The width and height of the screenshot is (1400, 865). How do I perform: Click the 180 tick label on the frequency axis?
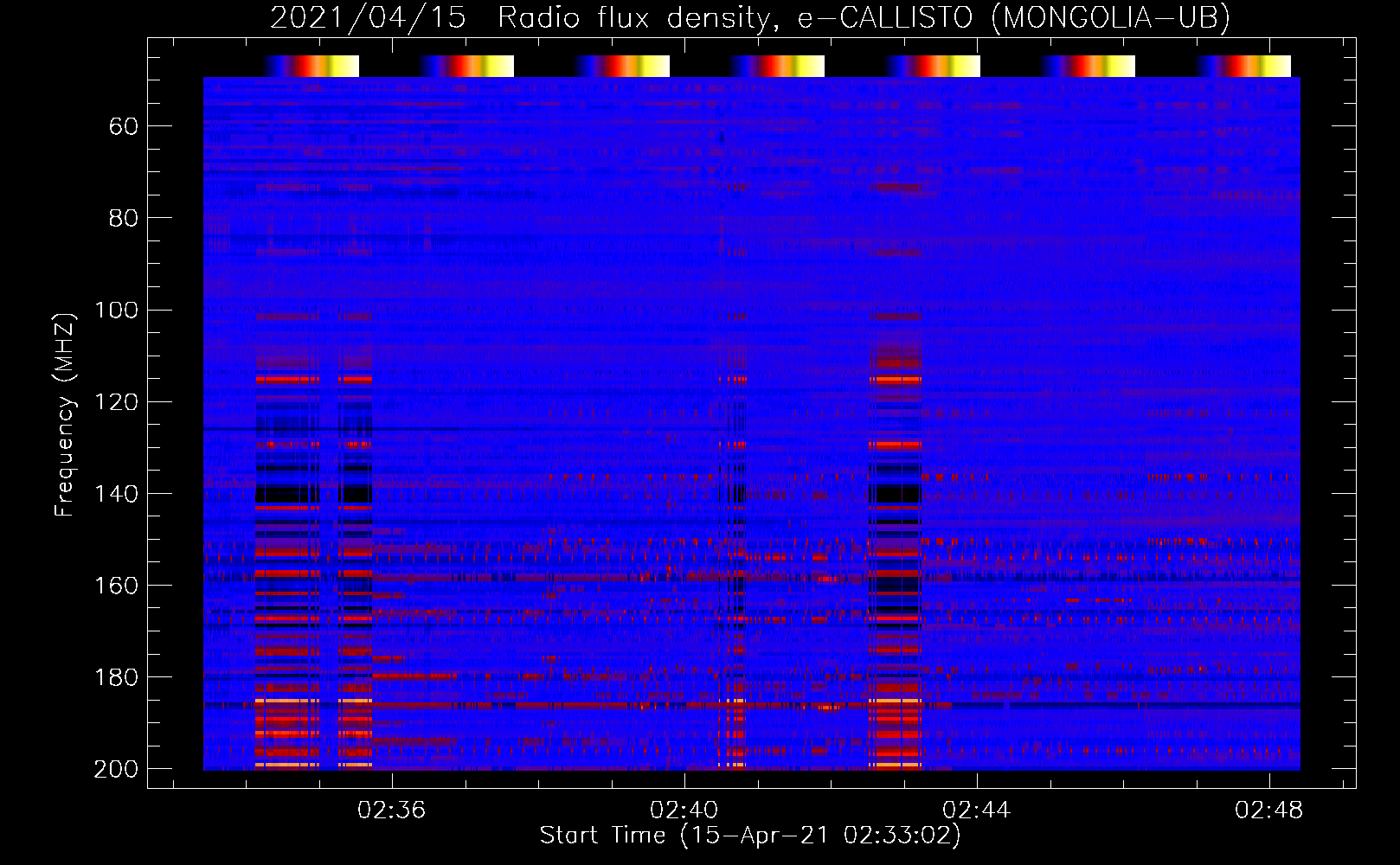116,677
